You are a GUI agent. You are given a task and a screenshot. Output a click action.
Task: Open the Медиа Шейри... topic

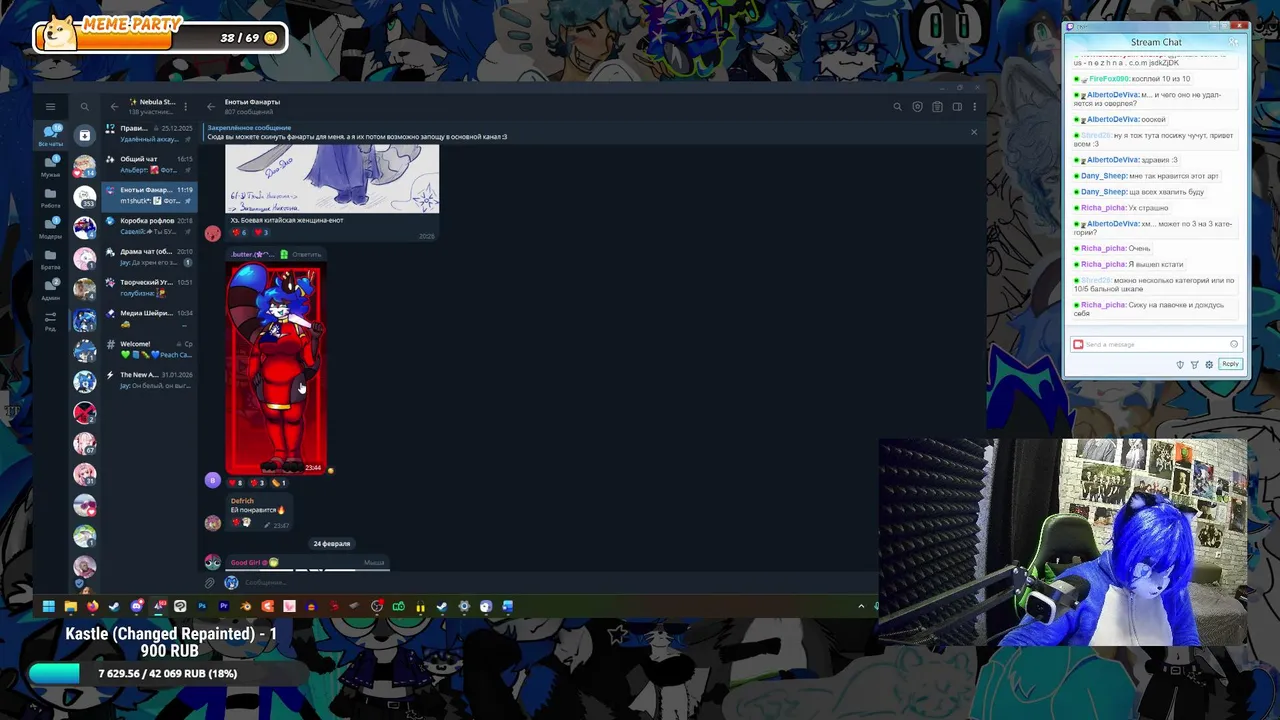150,319
